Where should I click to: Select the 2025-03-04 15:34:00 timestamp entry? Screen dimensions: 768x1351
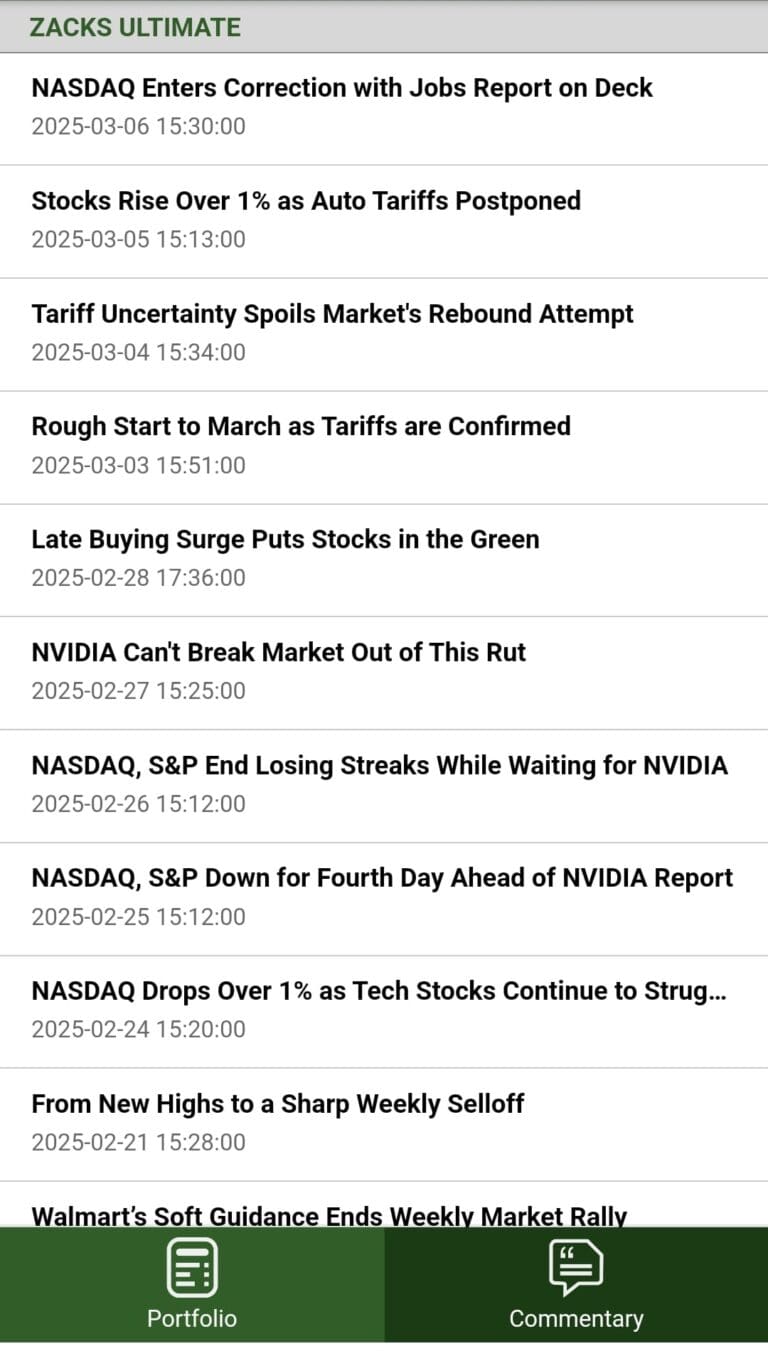[138, 352]
